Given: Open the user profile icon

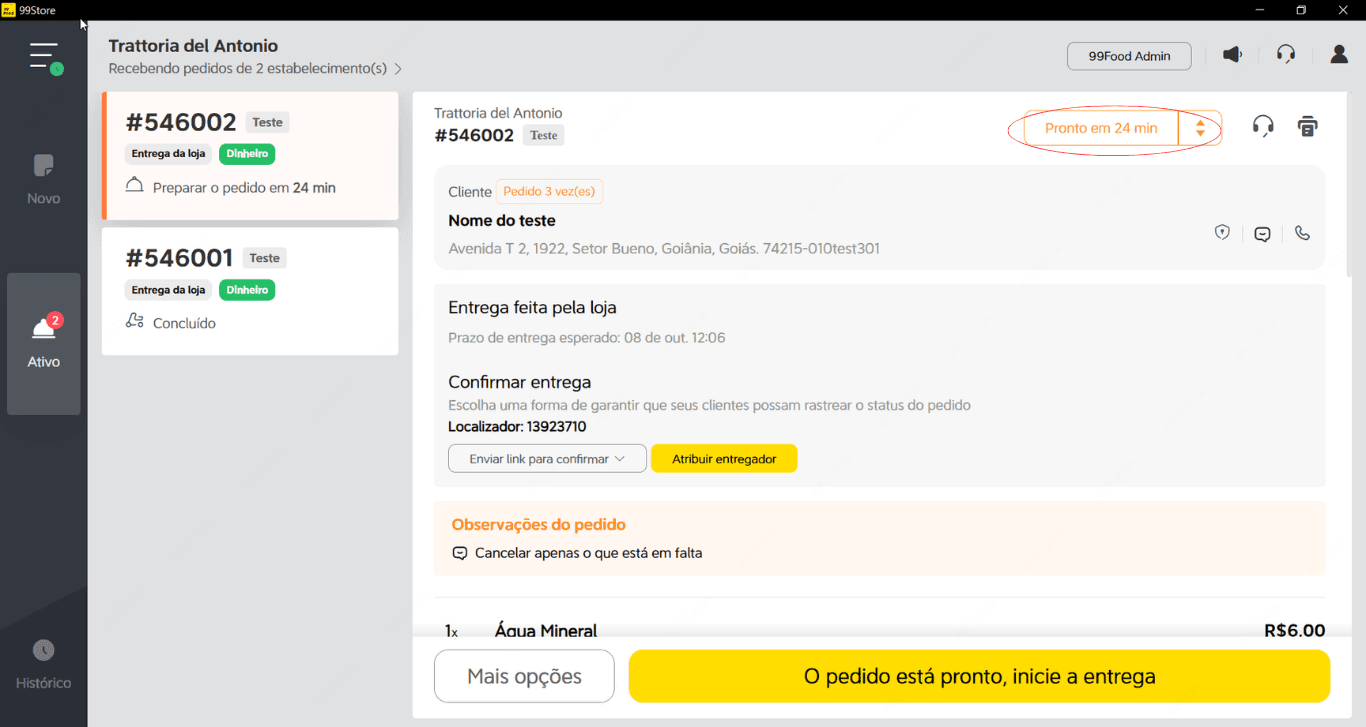Looking at the screenshot, I should tap(1339, 55).
